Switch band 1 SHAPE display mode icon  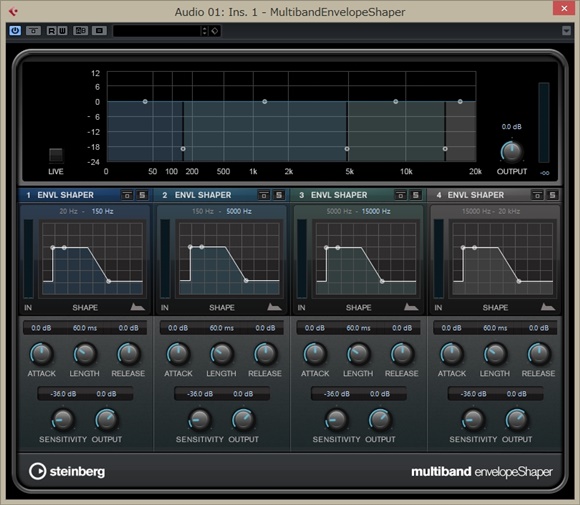pyautogui.click(x=138, y=307)
